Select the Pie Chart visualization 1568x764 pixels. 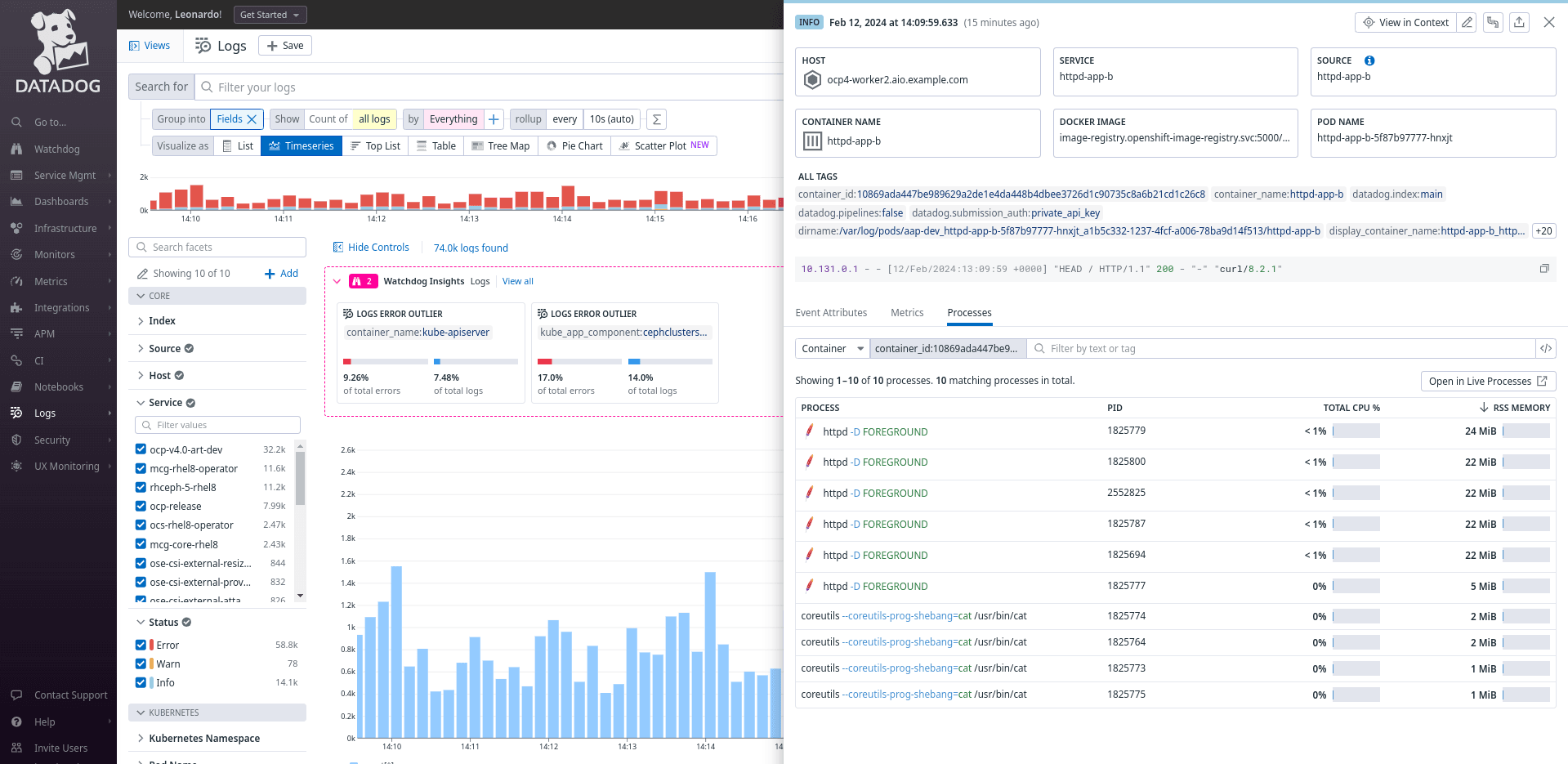[574, 145]
